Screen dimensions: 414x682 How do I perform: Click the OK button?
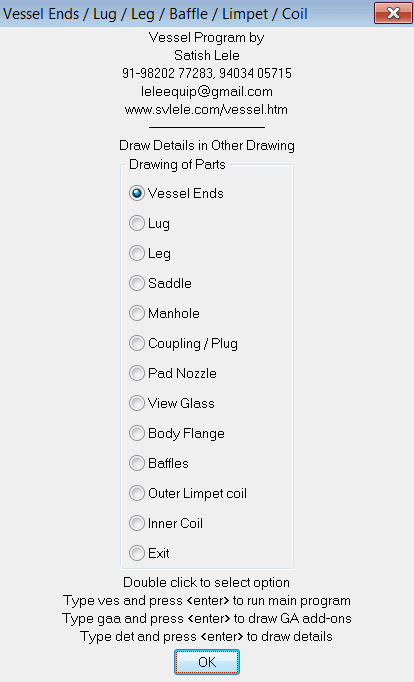(x=207, y=662)
